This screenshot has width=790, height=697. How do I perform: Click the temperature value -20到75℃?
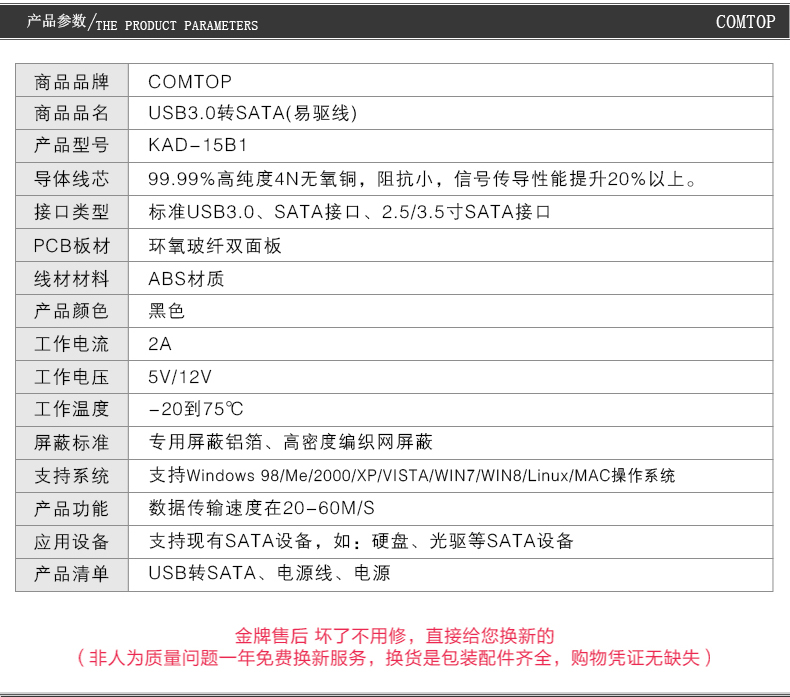tap(196, 409)
